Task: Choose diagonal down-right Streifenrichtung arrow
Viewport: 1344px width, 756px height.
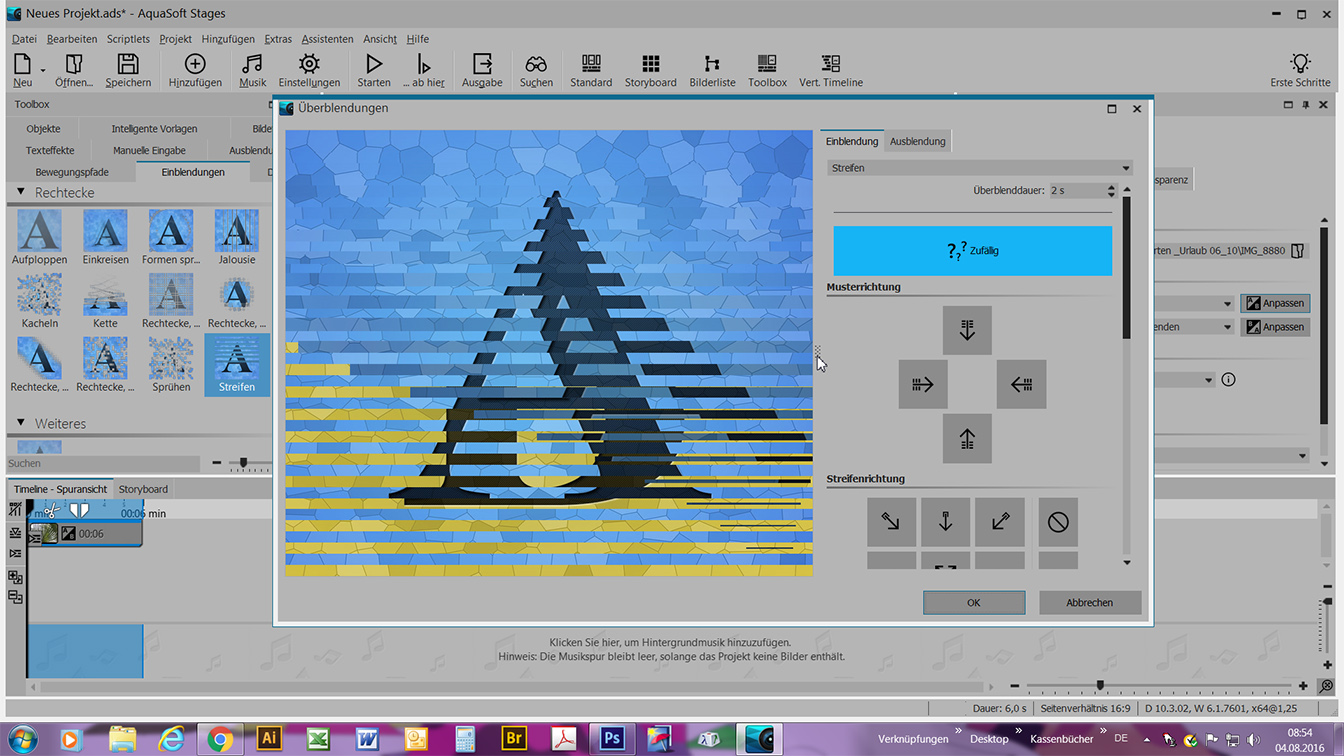Action: tap(891, 522)
